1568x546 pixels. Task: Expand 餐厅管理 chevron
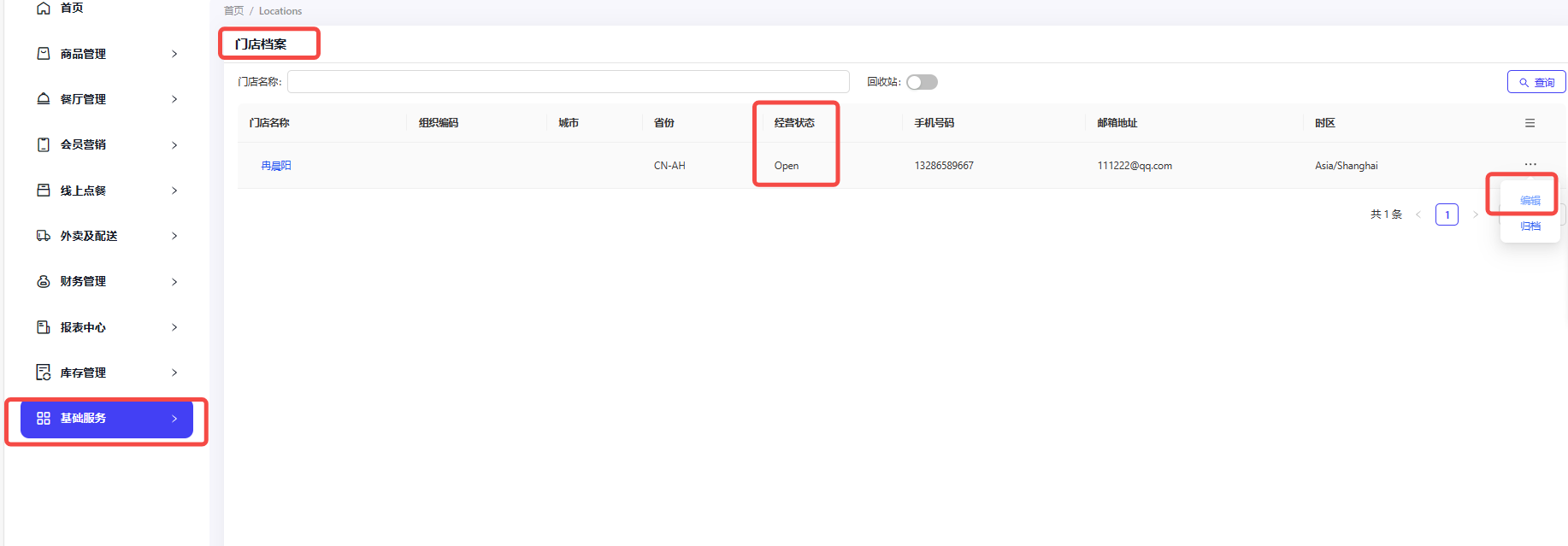pyautogui.click(x=174, y=99)
